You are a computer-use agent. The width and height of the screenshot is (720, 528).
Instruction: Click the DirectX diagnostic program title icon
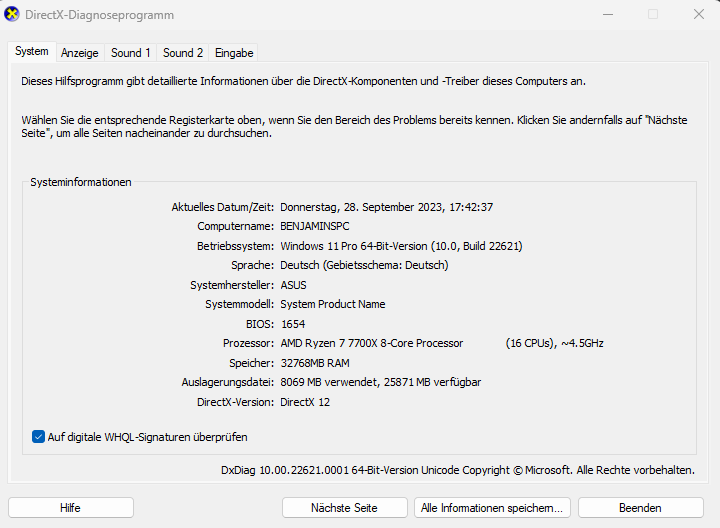pos(12,14)
